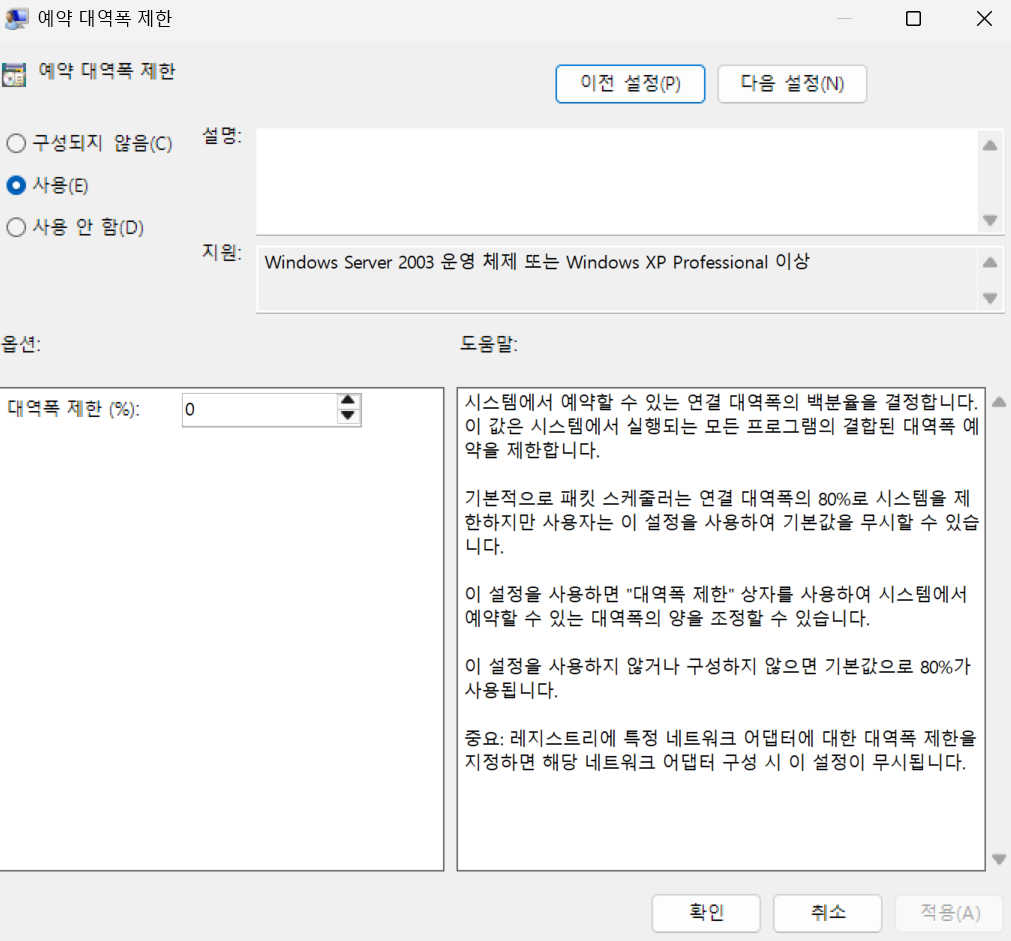Increase 대역폭 제한 value with the up arrow
The width and height of the screenshot is (1011, 941).
[348, 403]
